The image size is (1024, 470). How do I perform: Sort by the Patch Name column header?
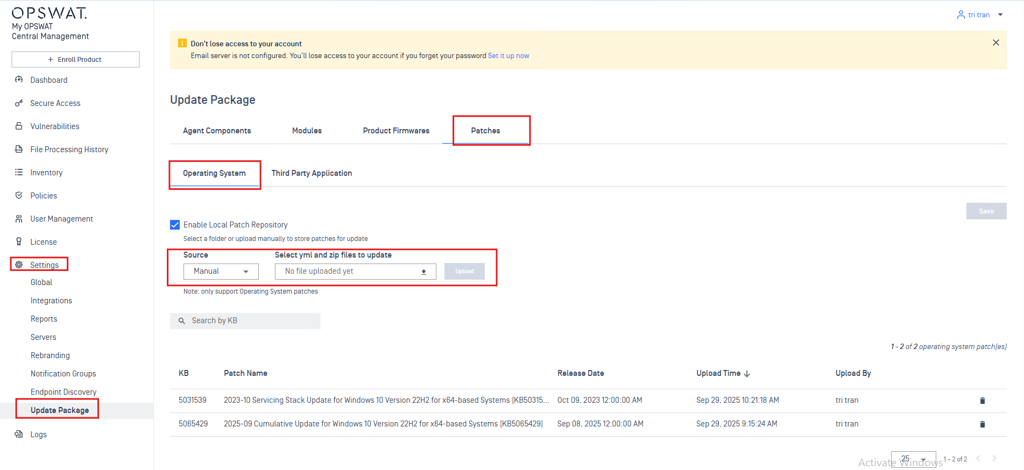pyautogui.click(x=246, y=373)
